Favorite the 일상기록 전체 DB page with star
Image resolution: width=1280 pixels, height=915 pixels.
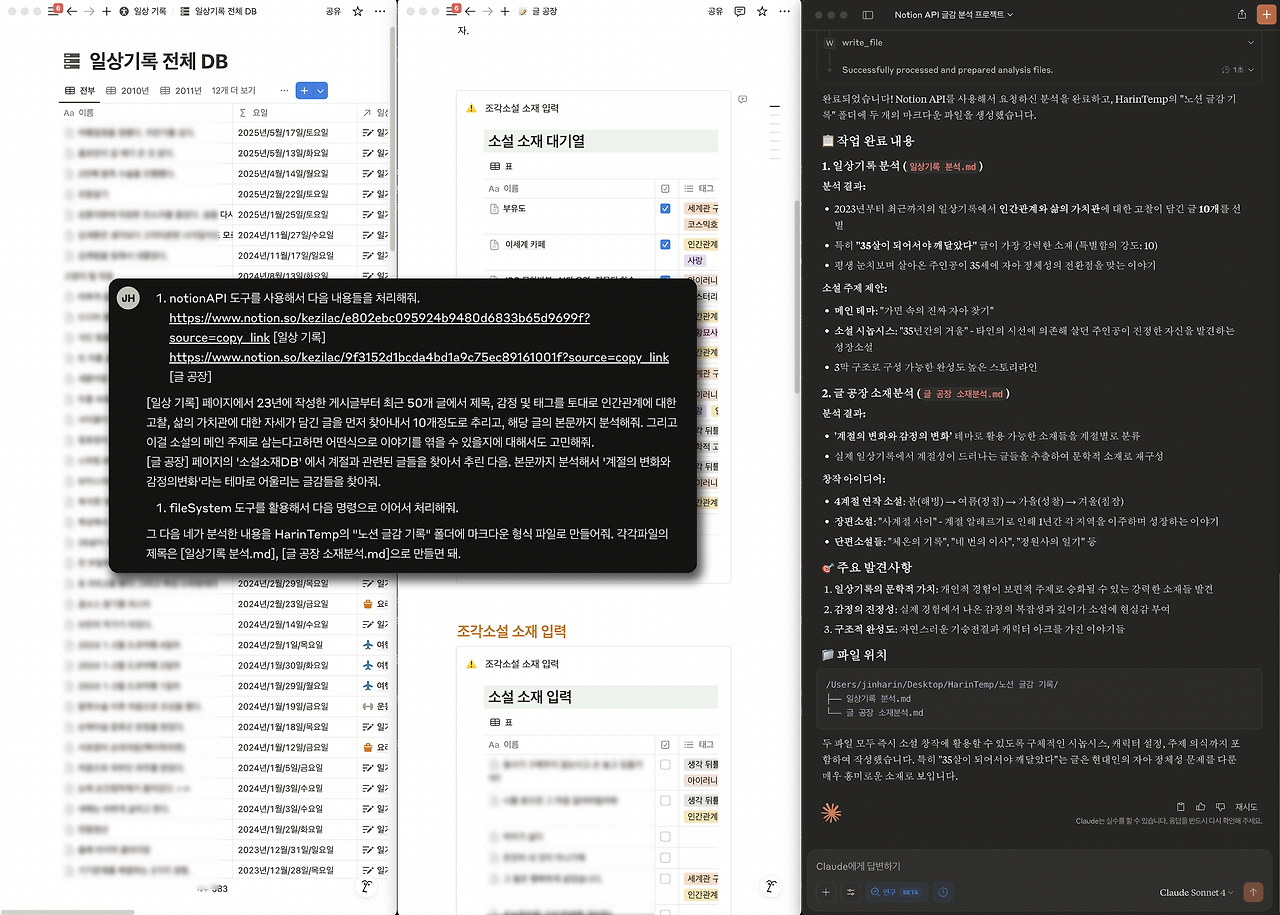pos(358,12)
